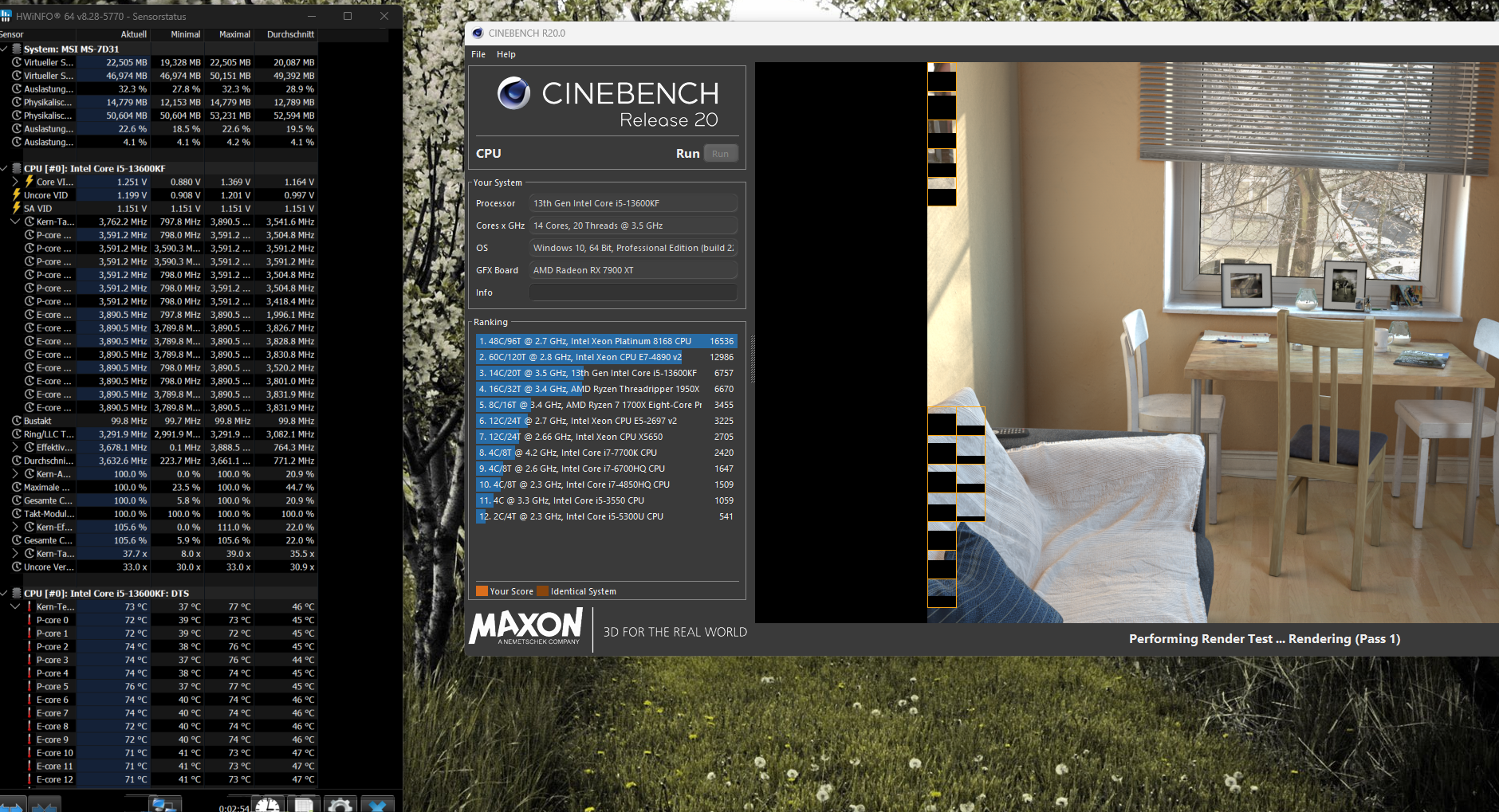Click the clock icon on the Bustakt row

point(16,421)
